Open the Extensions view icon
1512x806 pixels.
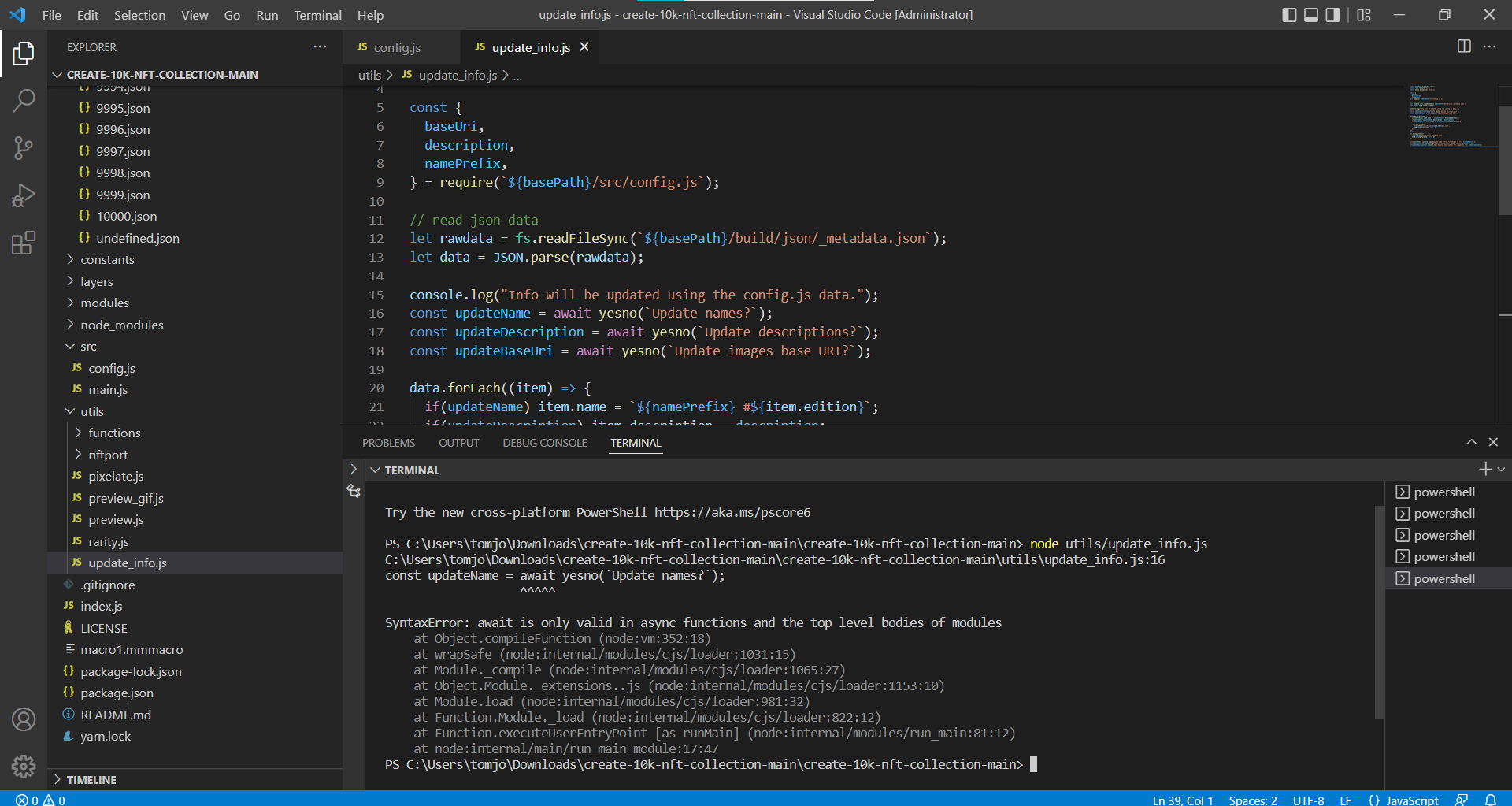click(24, 243)
